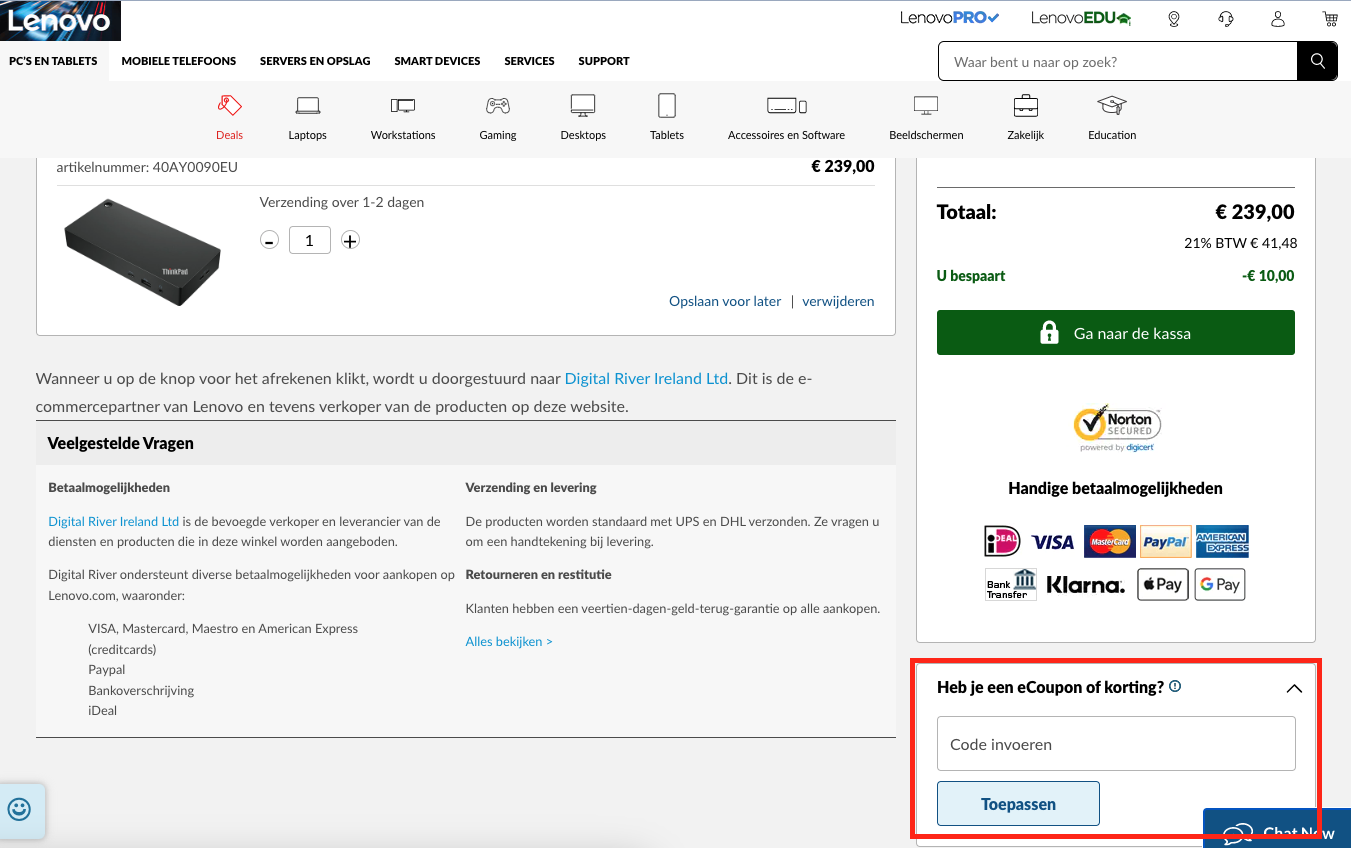Click Opslaan voor later link
Image resolution: width=1351 pixels, height=848 pixels.
[725, 301]
